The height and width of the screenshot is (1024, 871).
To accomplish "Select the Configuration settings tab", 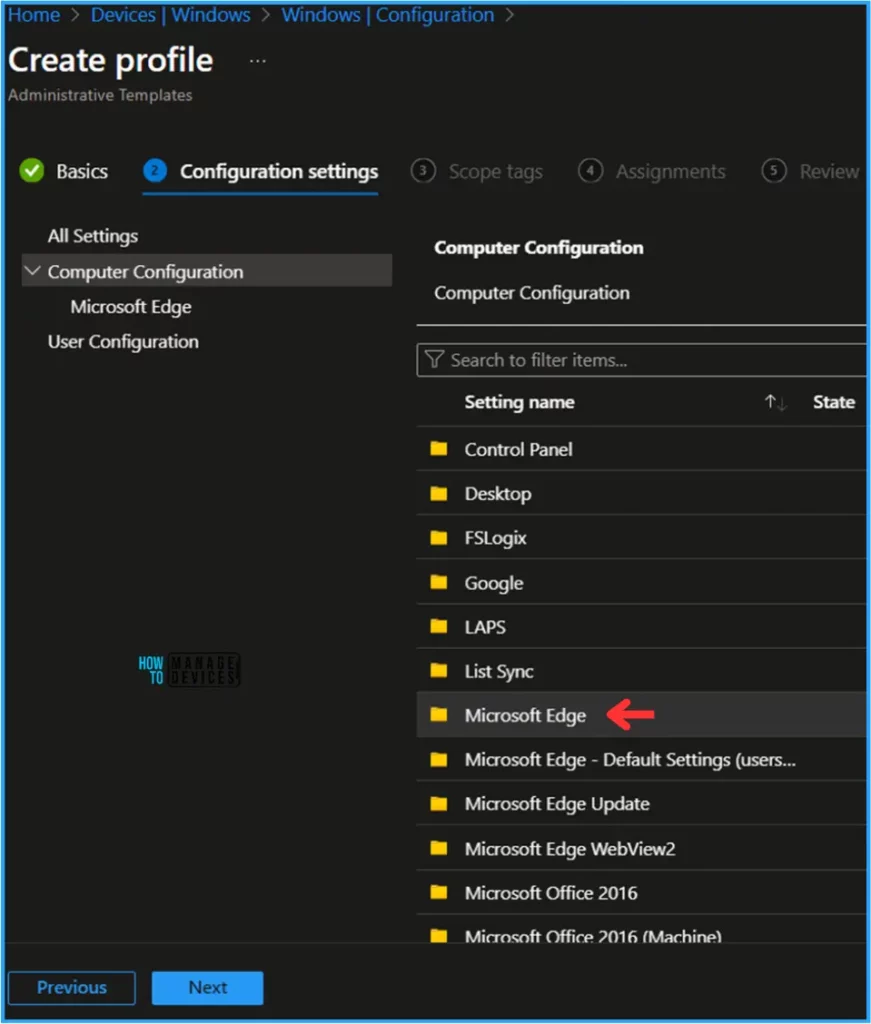I will click(279, 171).
